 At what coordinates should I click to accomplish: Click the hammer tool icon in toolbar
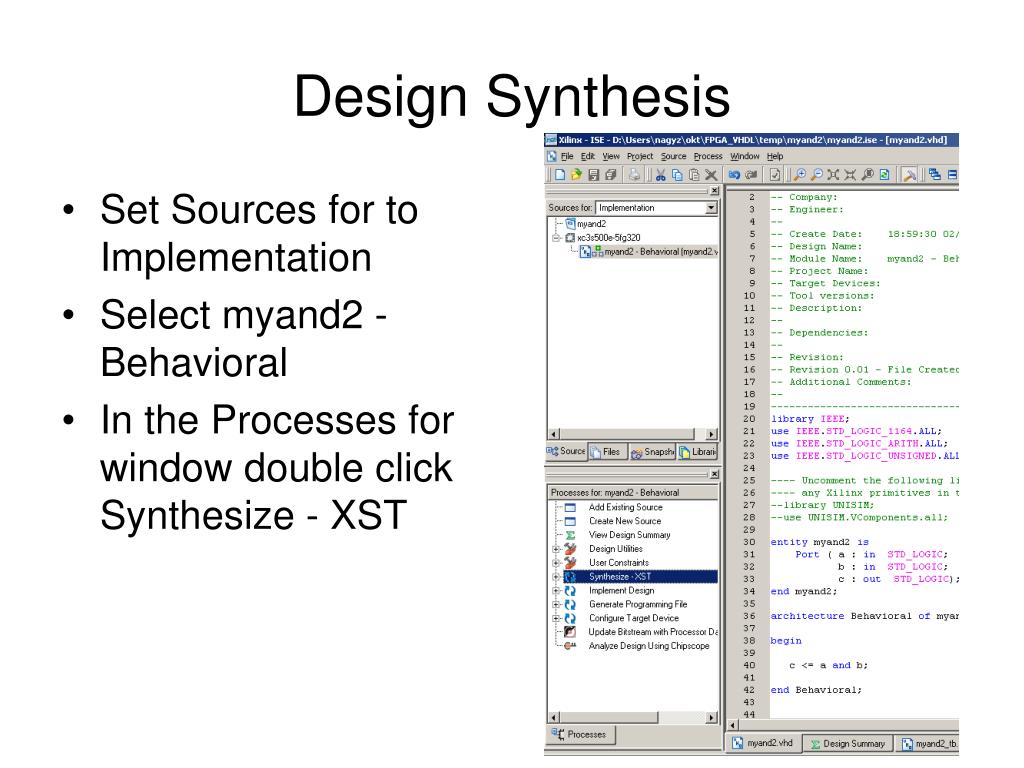(909, 174)
